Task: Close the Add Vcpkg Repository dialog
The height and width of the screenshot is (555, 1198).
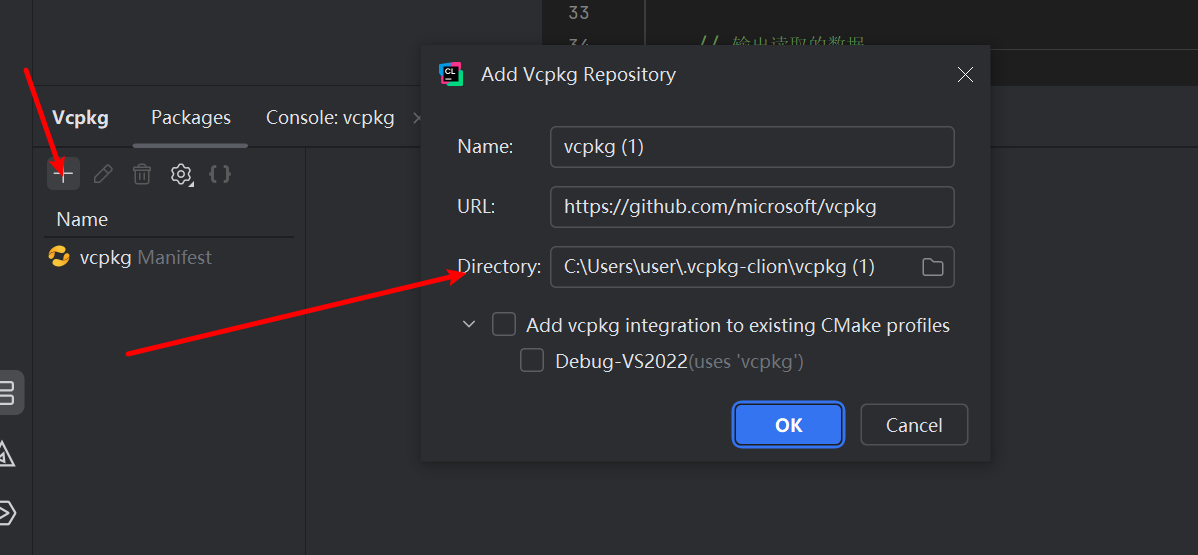Action: pyautogui.click(x=965, y=75)
